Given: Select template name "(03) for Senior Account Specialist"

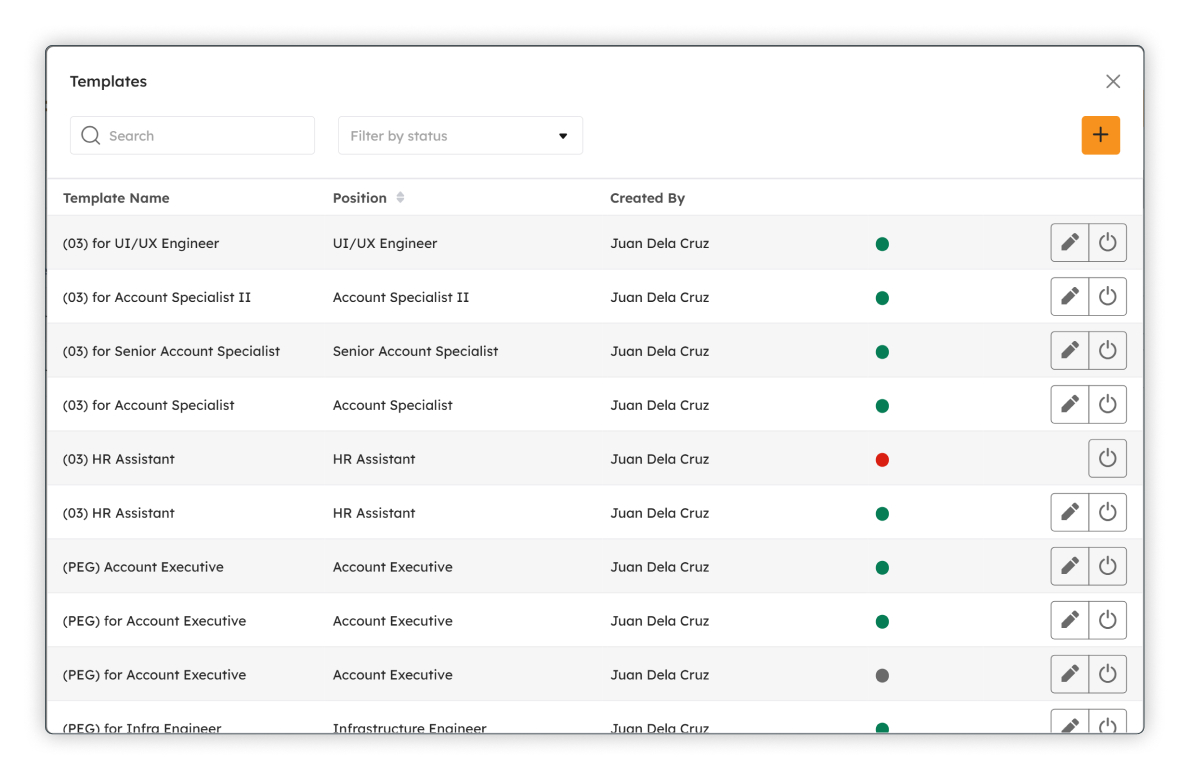Looking at the screenshot, I should click(171, 351).
